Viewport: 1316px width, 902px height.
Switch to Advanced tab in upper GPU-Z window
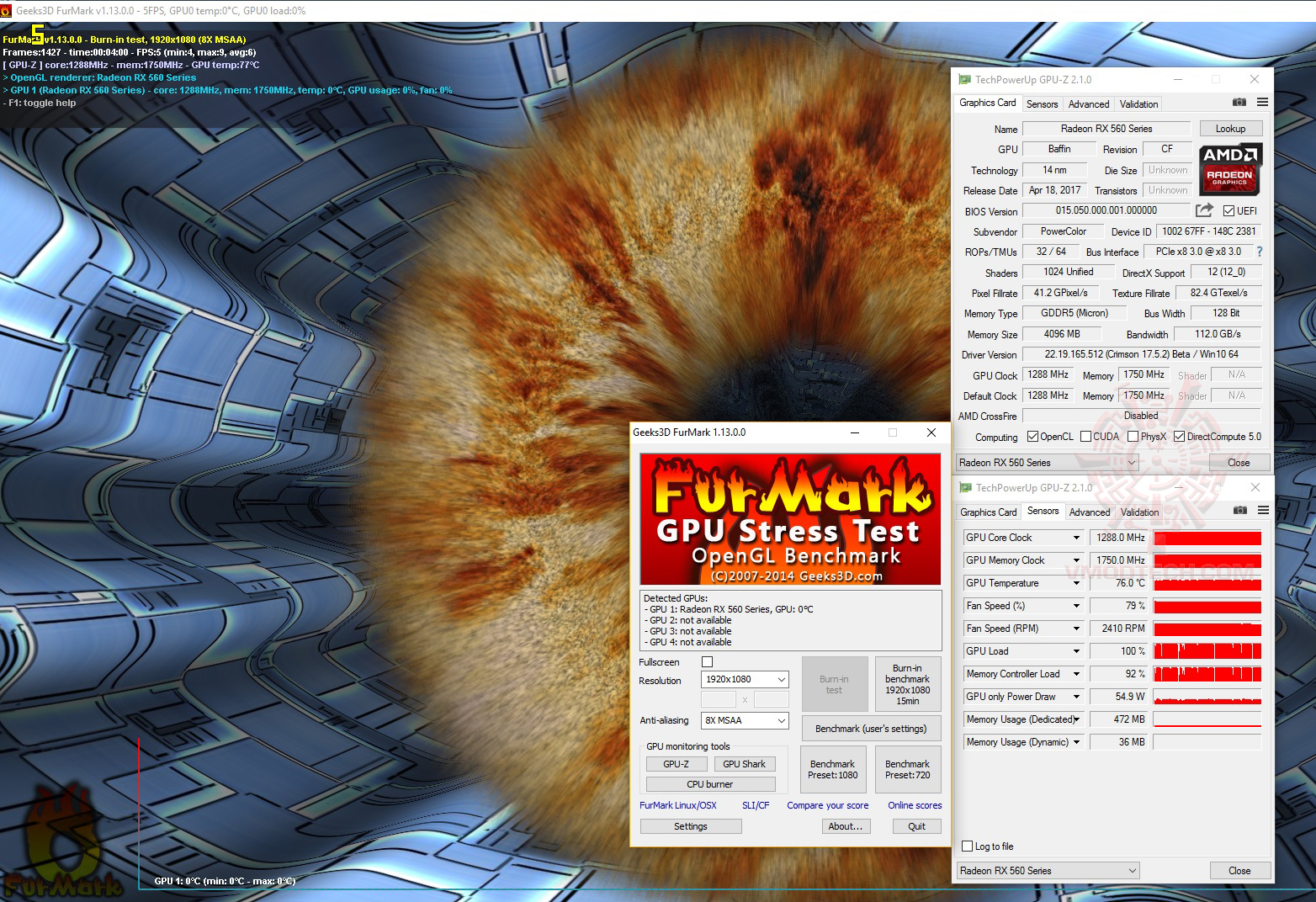pos(1089,104)
